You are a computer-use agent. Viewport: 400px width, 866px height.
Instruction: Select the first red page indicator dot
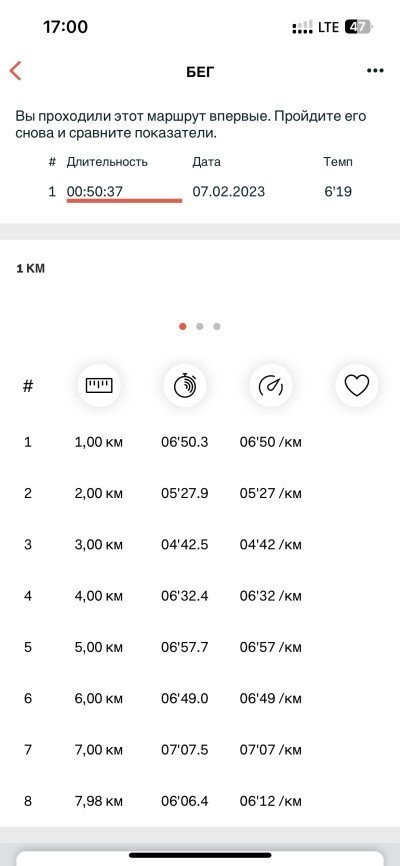coord(182,326)
